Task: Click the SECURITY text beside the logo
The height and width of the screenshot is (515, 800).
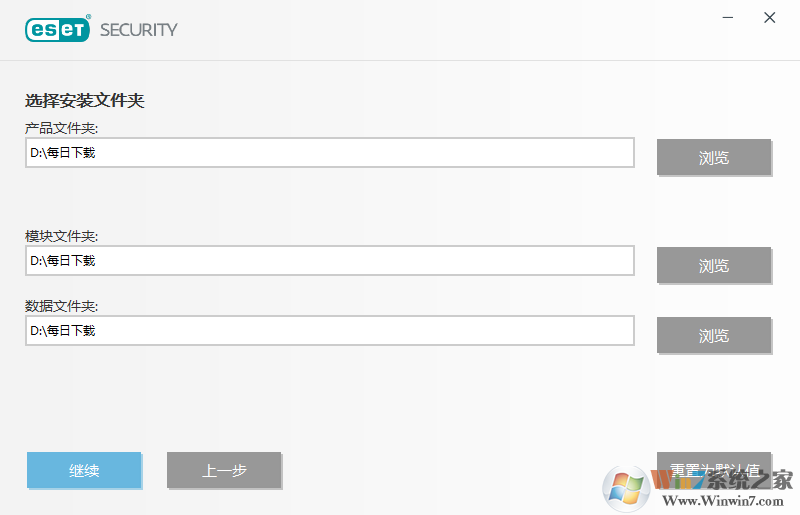Action: 139,30
